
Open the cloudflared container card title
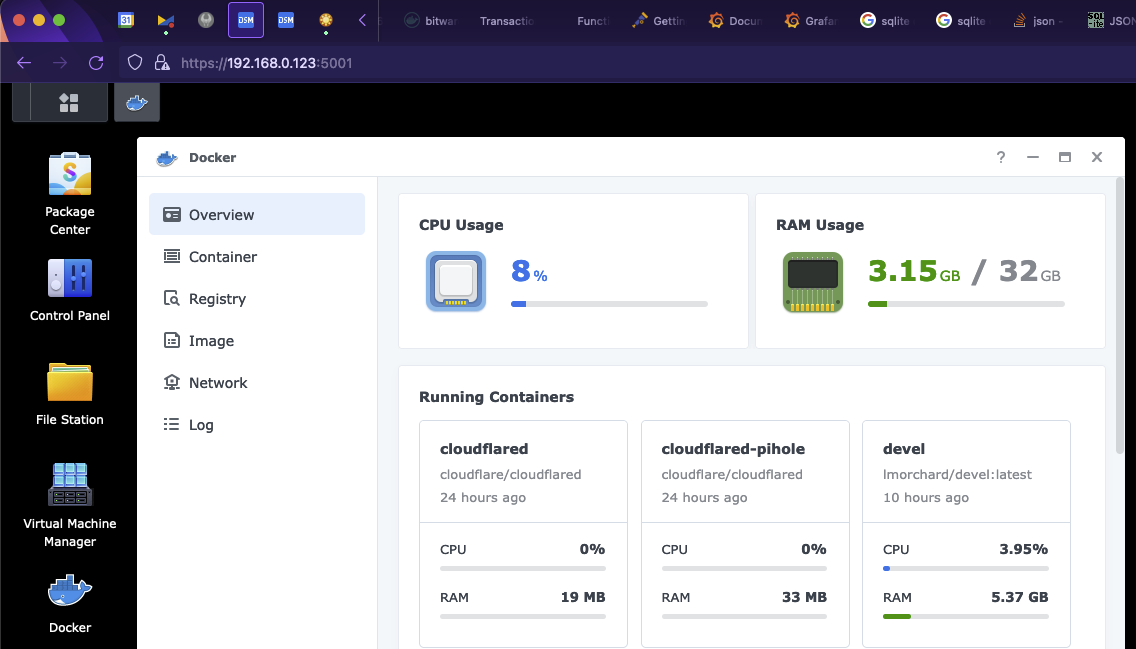(484, 449)
